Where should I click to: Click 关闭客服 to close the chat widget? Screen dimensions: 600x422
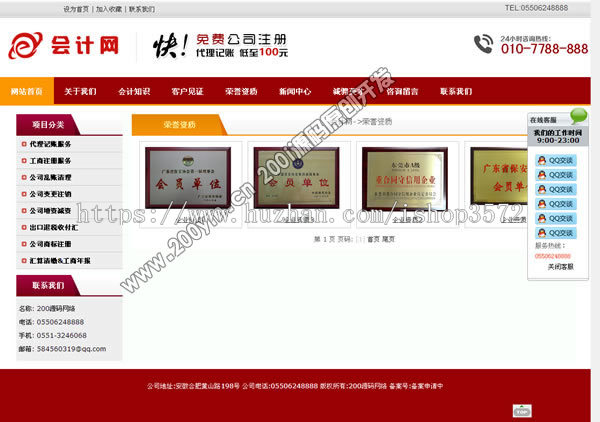(x=561, y=267)
